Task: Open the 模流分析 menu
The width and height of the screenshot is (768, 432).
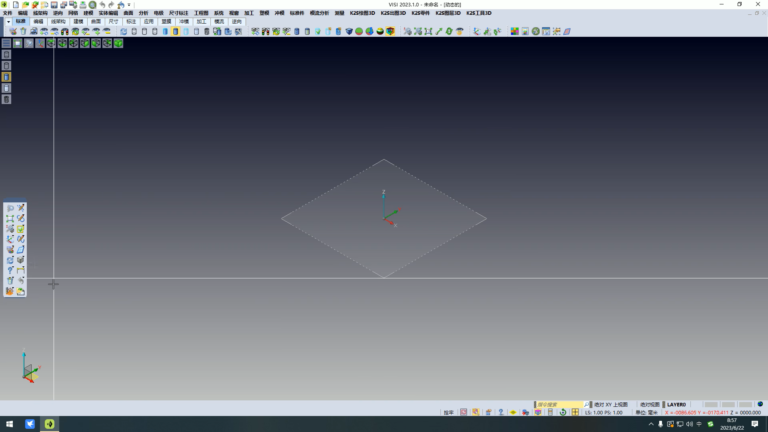Action: 319,13
